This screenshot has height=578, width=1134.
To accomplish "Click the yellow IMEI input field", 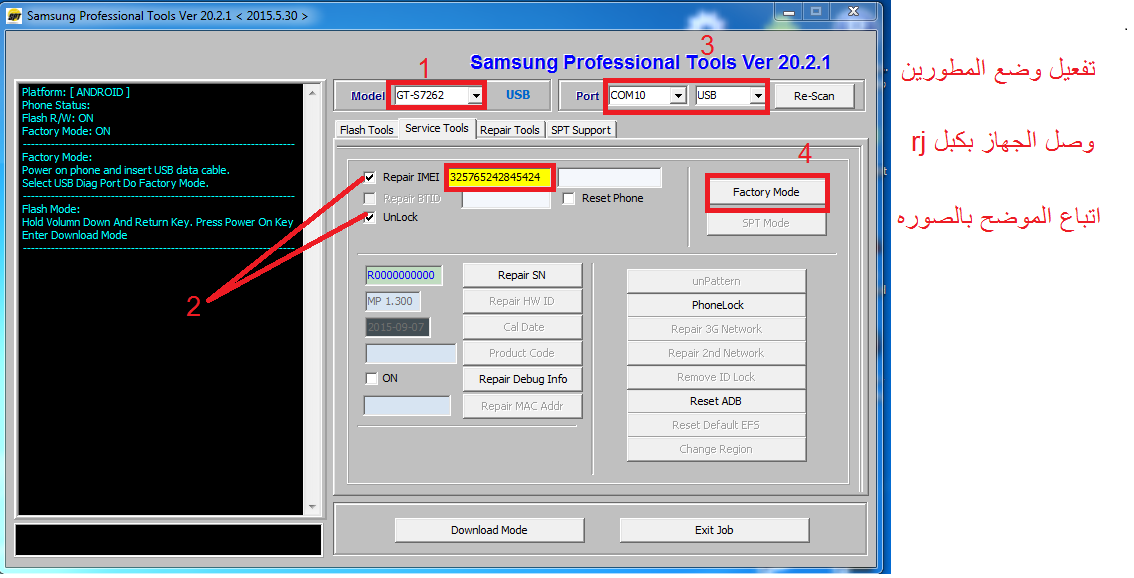I will (x=500, y=177).
